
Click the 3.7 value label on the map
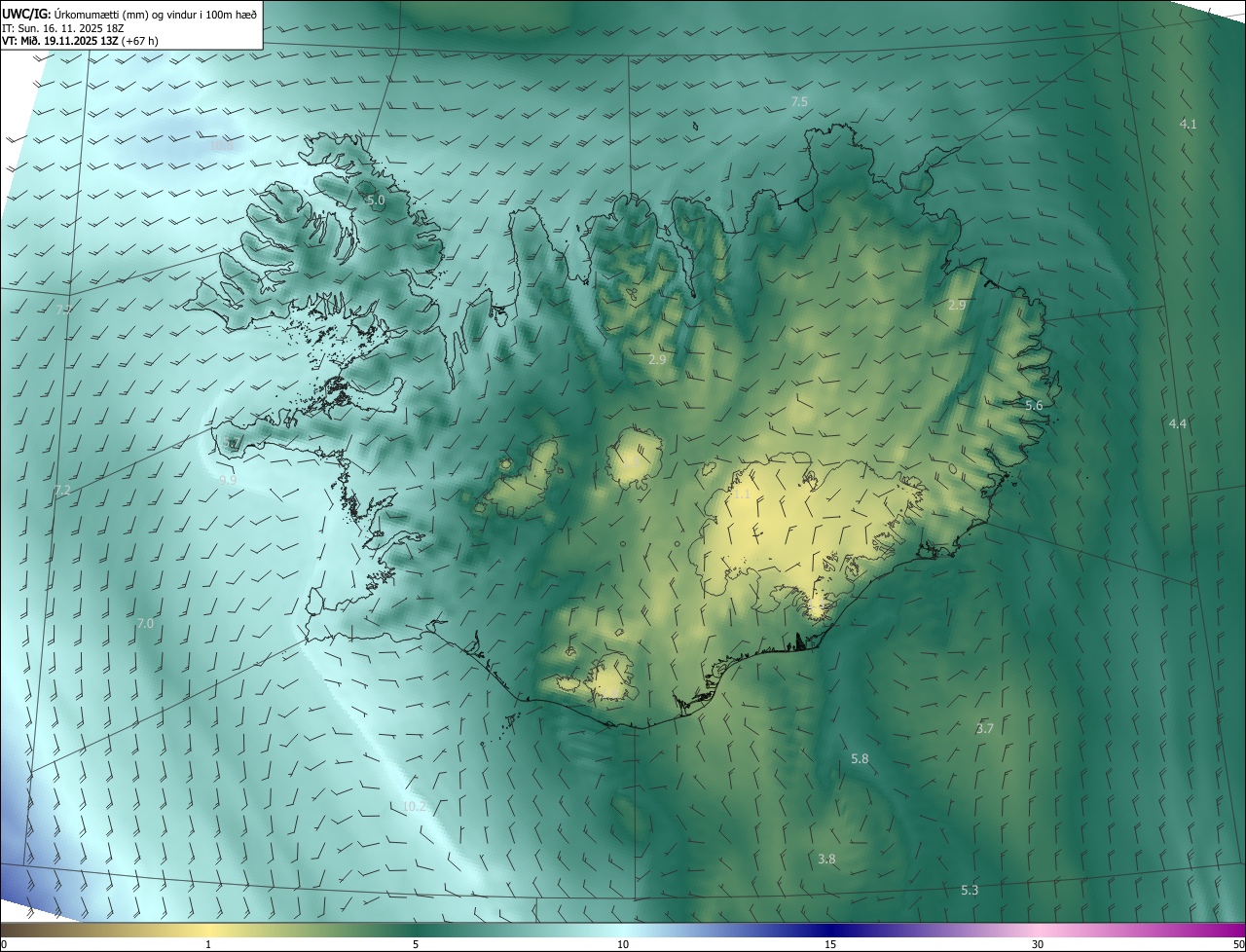[x=984, y=728]
